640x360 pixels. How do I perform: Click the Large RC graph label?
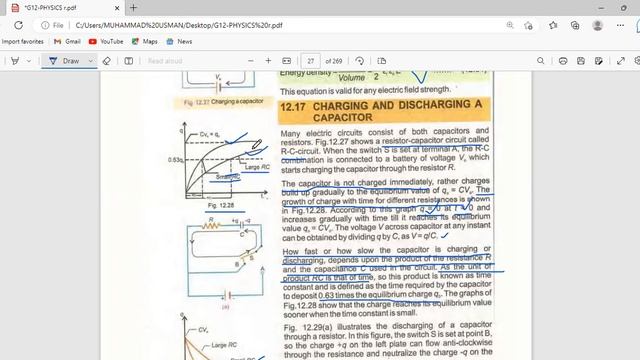257,167
